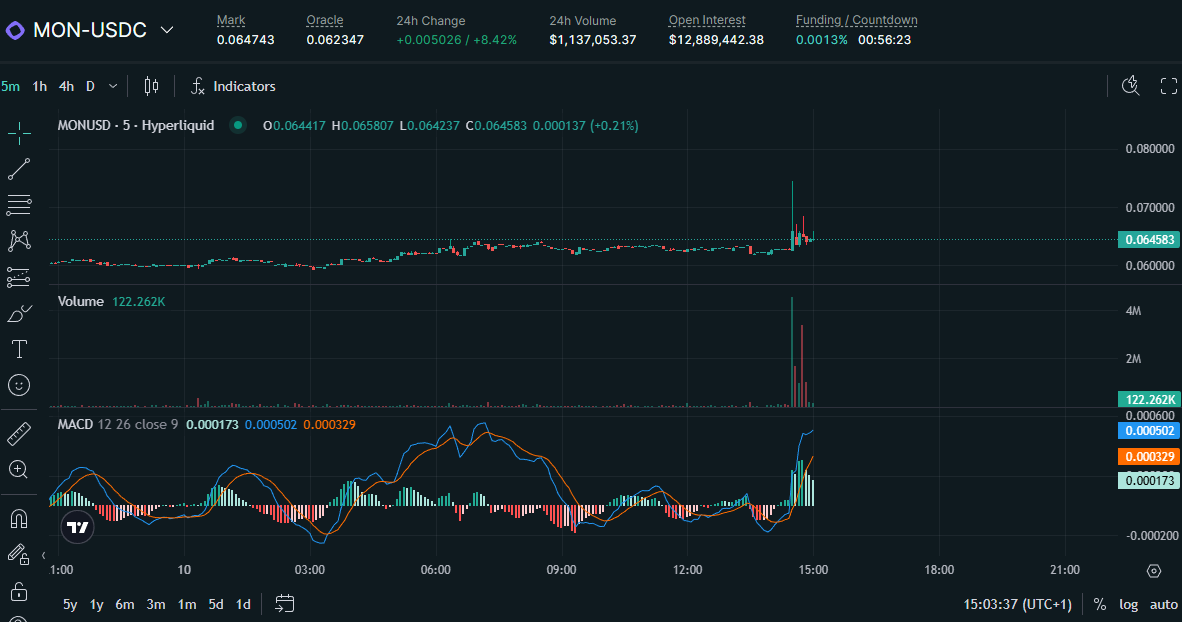Click the 0.000173 histogram axis tag
Image resolution: width=1182 pixels, height=622 pixels.
(1150, 481)
